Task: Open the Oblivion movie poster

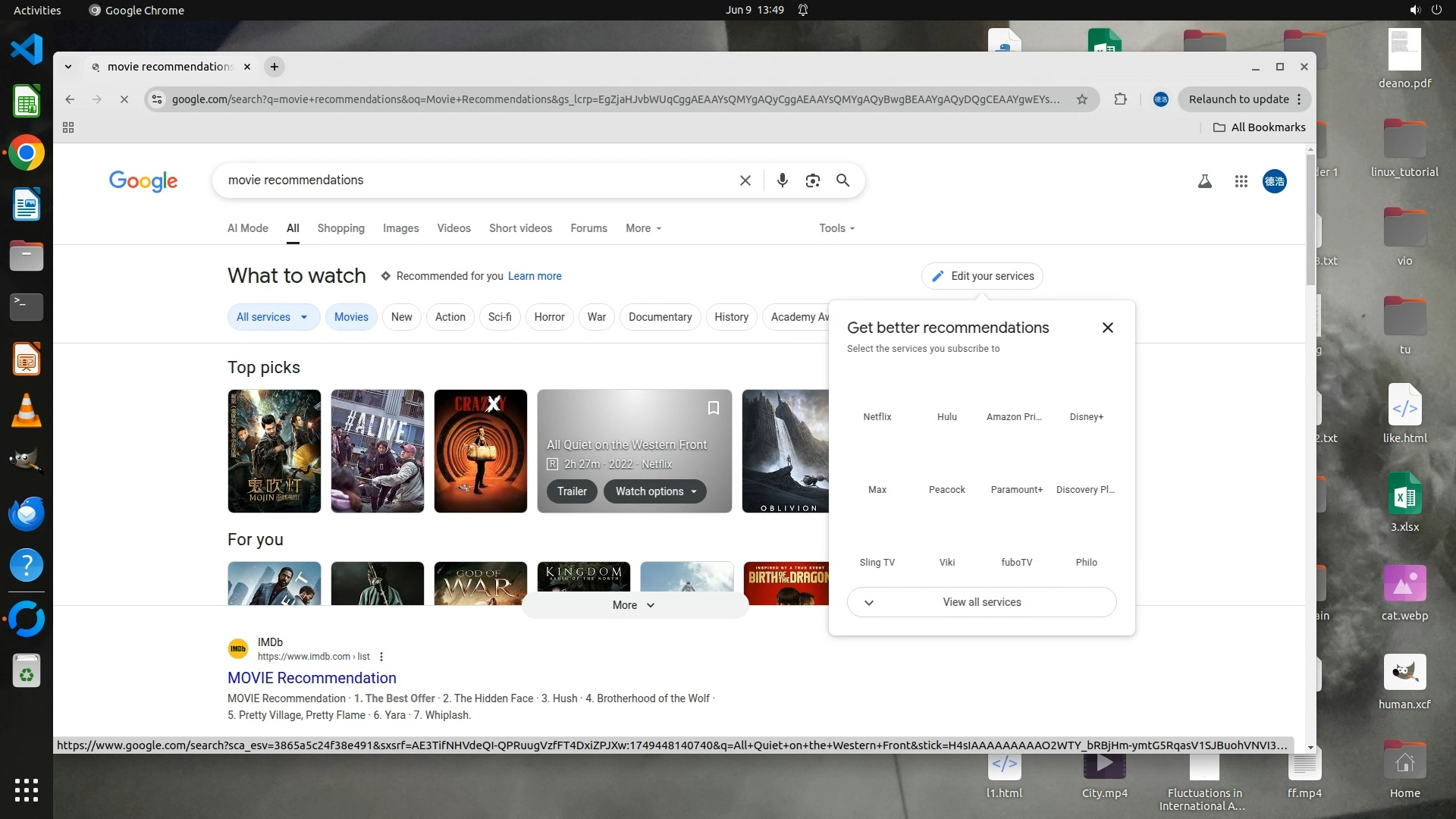Action: 786,451
